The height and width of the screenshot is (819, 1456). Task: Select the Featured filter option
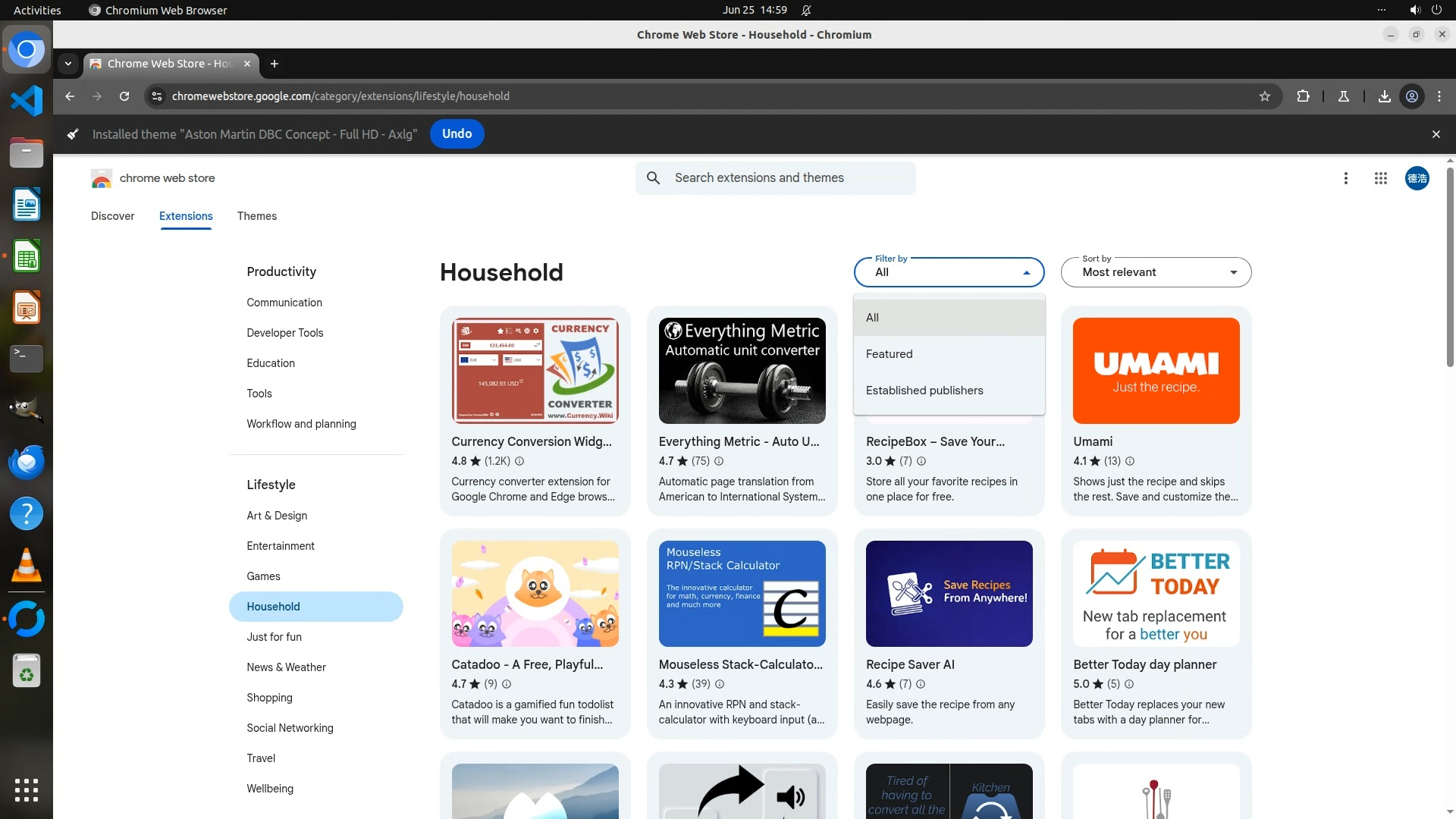[889, 354]
